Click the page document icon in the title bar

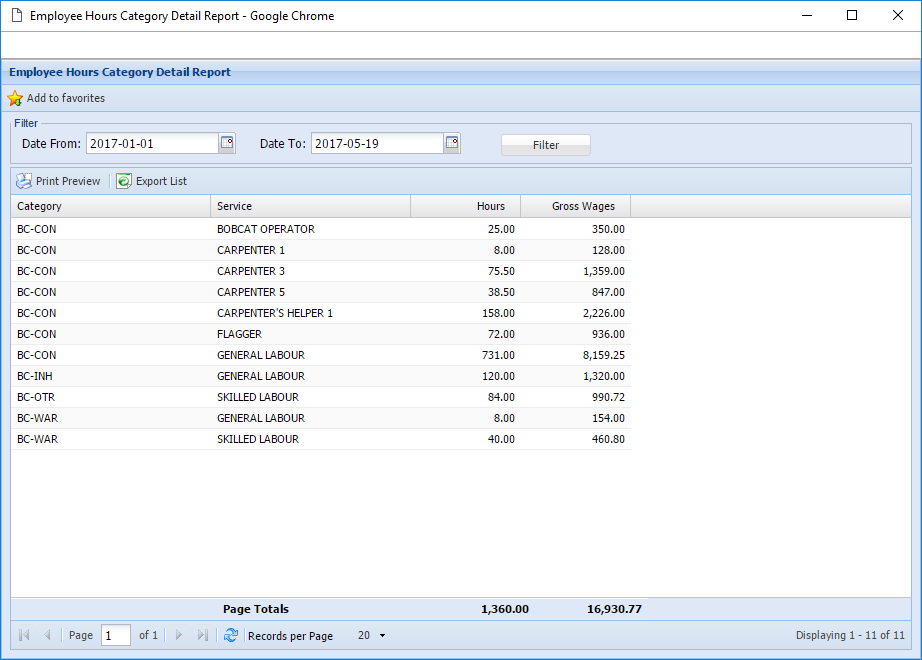coord(17,15)
